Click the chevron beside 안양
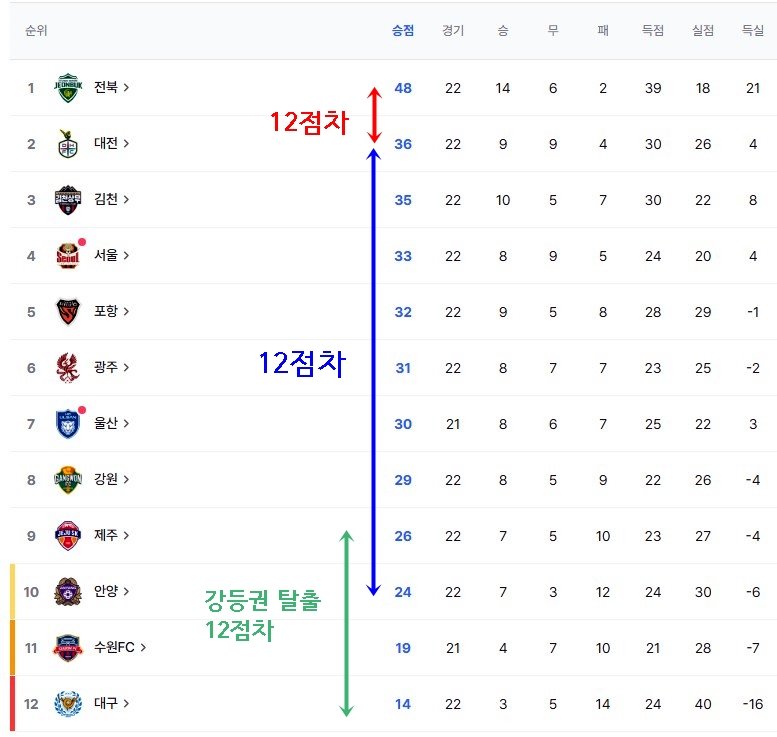The height and width of the screenshot is (737, 777). (127, 592)
